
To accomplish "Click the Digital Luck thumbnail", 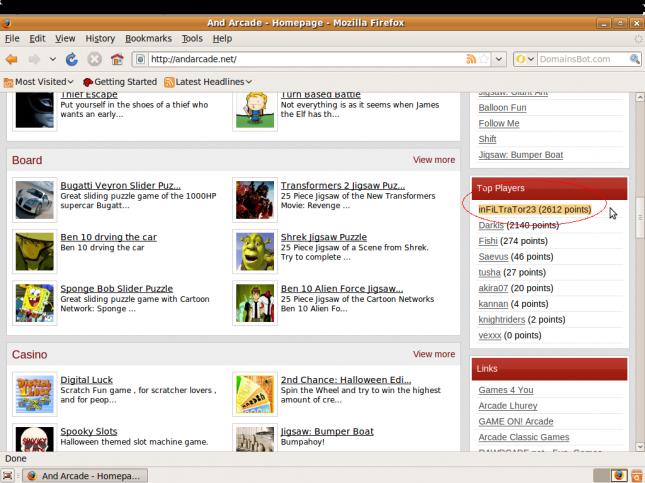I will [x=35, y=395].
